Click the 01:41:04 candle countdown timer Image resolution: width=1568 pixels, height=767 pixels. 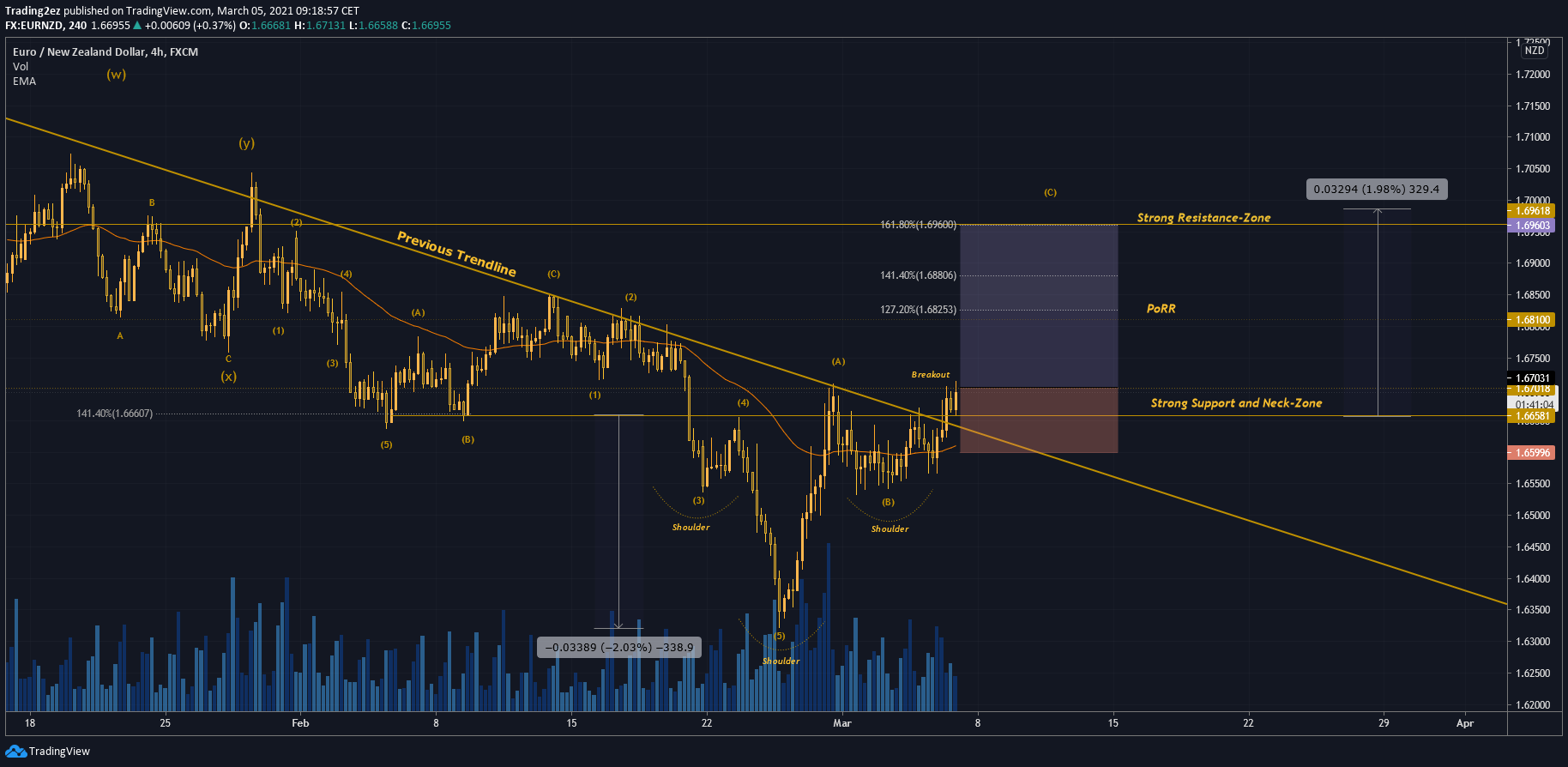pyautogui.click(x=1534, y=404)
